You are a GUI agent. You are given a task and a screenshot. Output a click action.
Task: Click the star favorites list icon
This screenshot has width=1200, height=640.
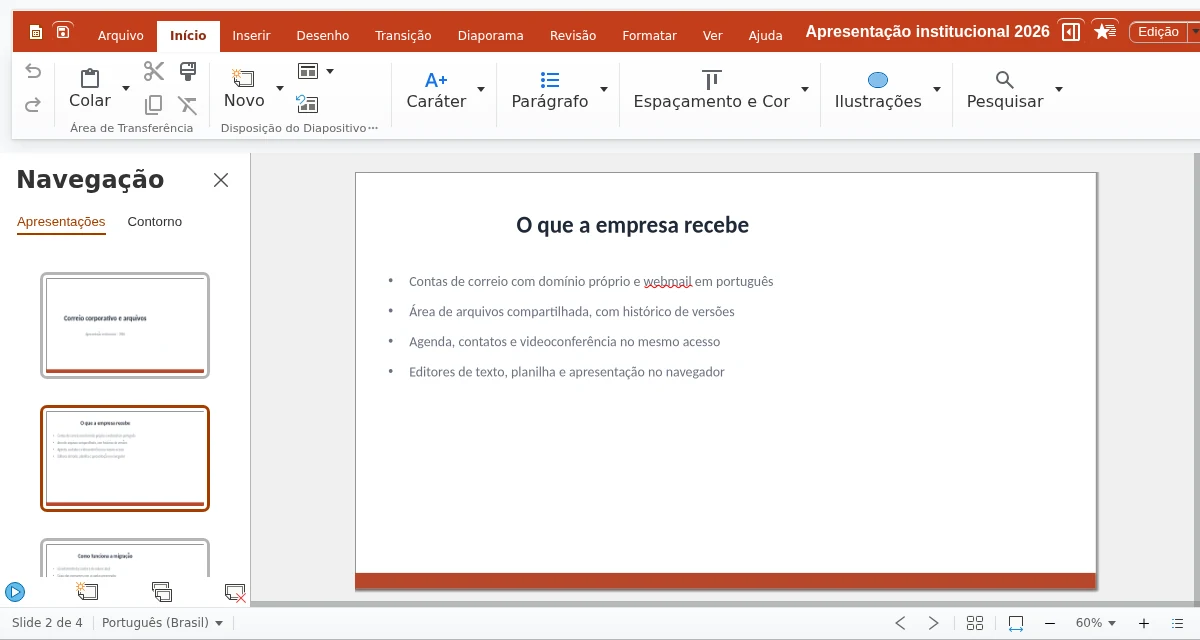tap(1104, 32)
